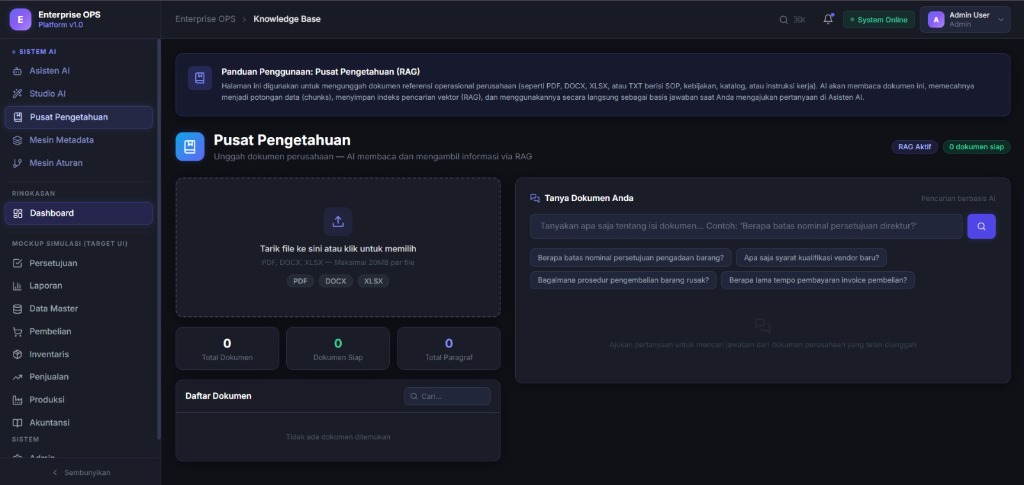The image size is (1024, 485).
Task: Click the Total Paragraf stat card
Action: coord(449,349)
